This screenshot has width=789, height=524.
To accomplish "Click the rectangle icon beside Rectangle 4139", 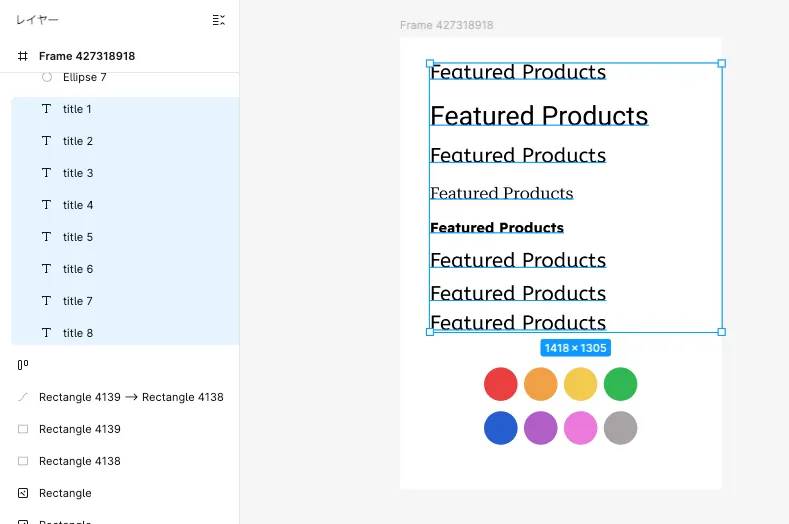I will point(23,429).
